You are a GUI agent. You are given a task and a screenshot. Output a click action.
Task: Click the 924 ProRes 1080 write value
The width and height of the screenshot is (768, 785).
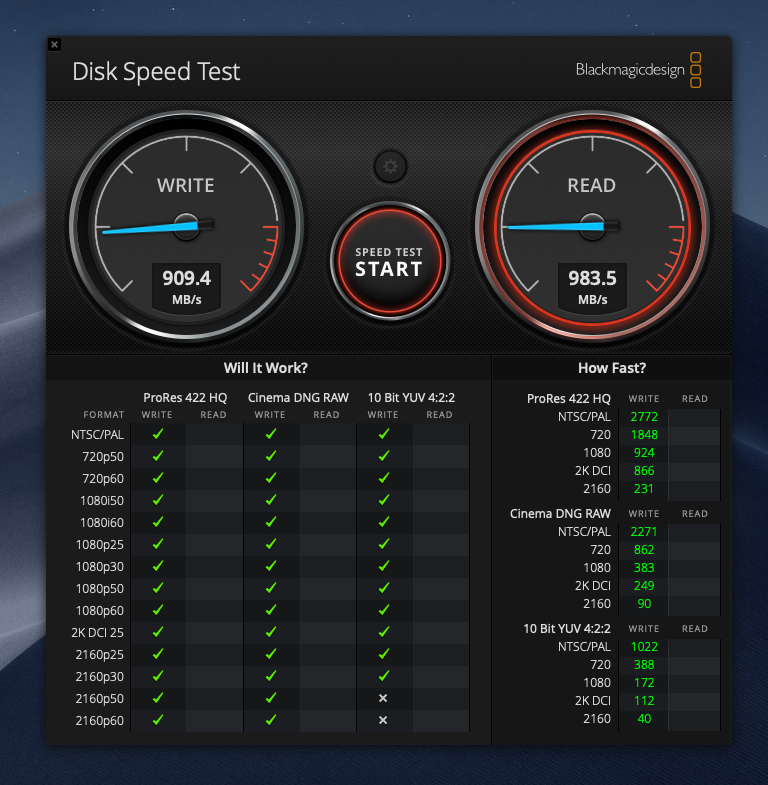[x=644, y=453]
